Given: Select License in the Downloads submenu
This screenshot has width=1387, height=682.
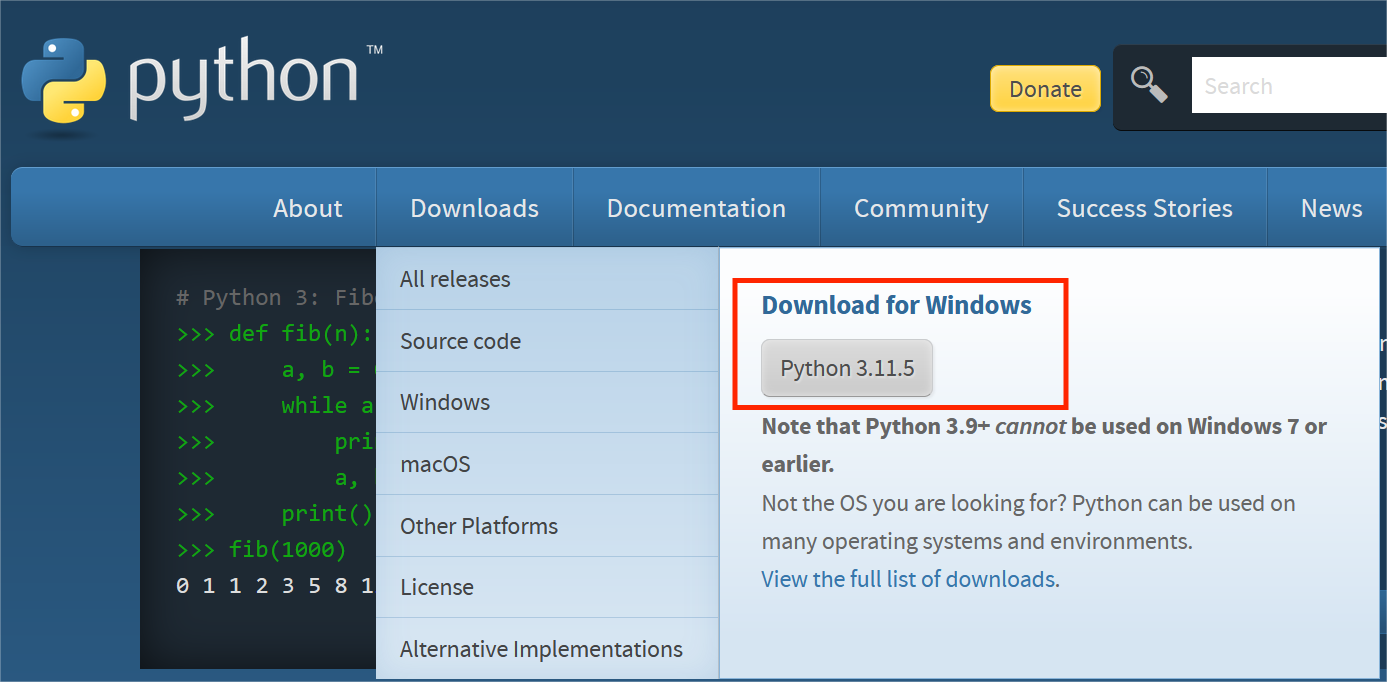Looking at the screenshot, I should pos(437,587).
